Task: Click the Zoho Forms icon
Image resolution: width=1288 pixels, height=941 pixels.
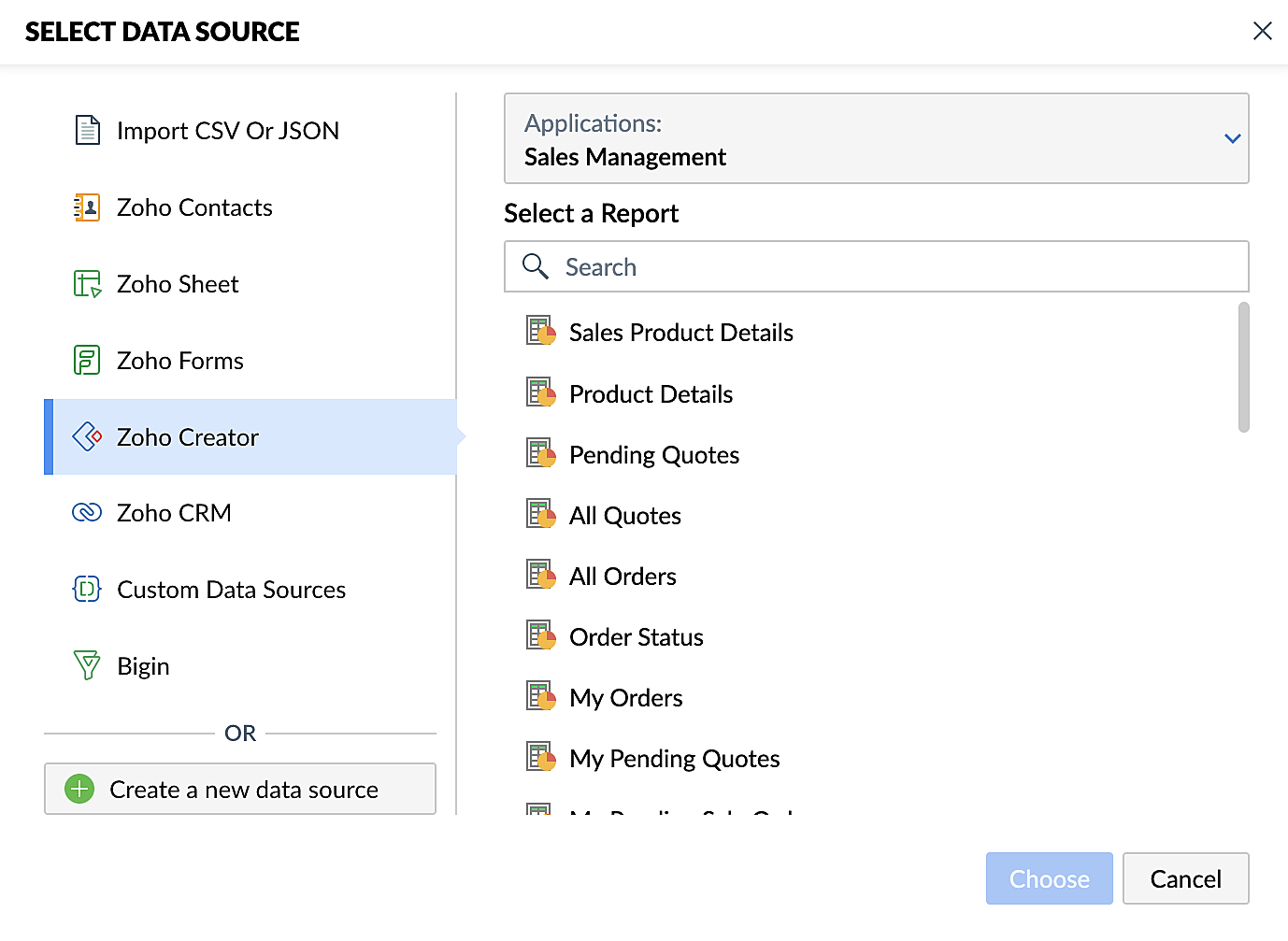Action: [x=87, y=360]
